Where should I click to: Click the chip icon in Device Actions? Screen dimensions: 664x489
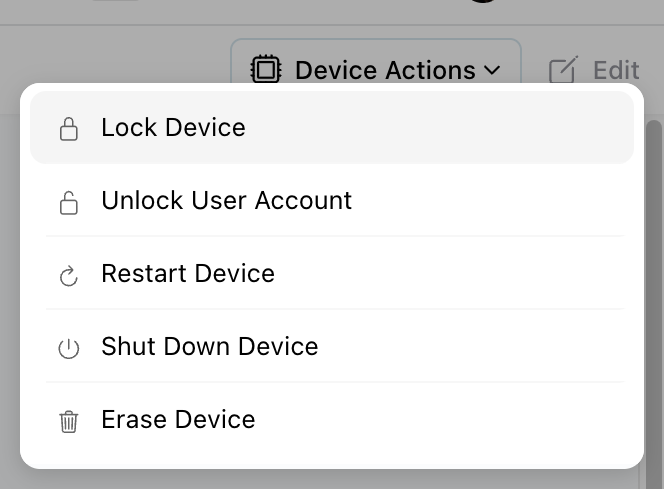tap(265, 70)
